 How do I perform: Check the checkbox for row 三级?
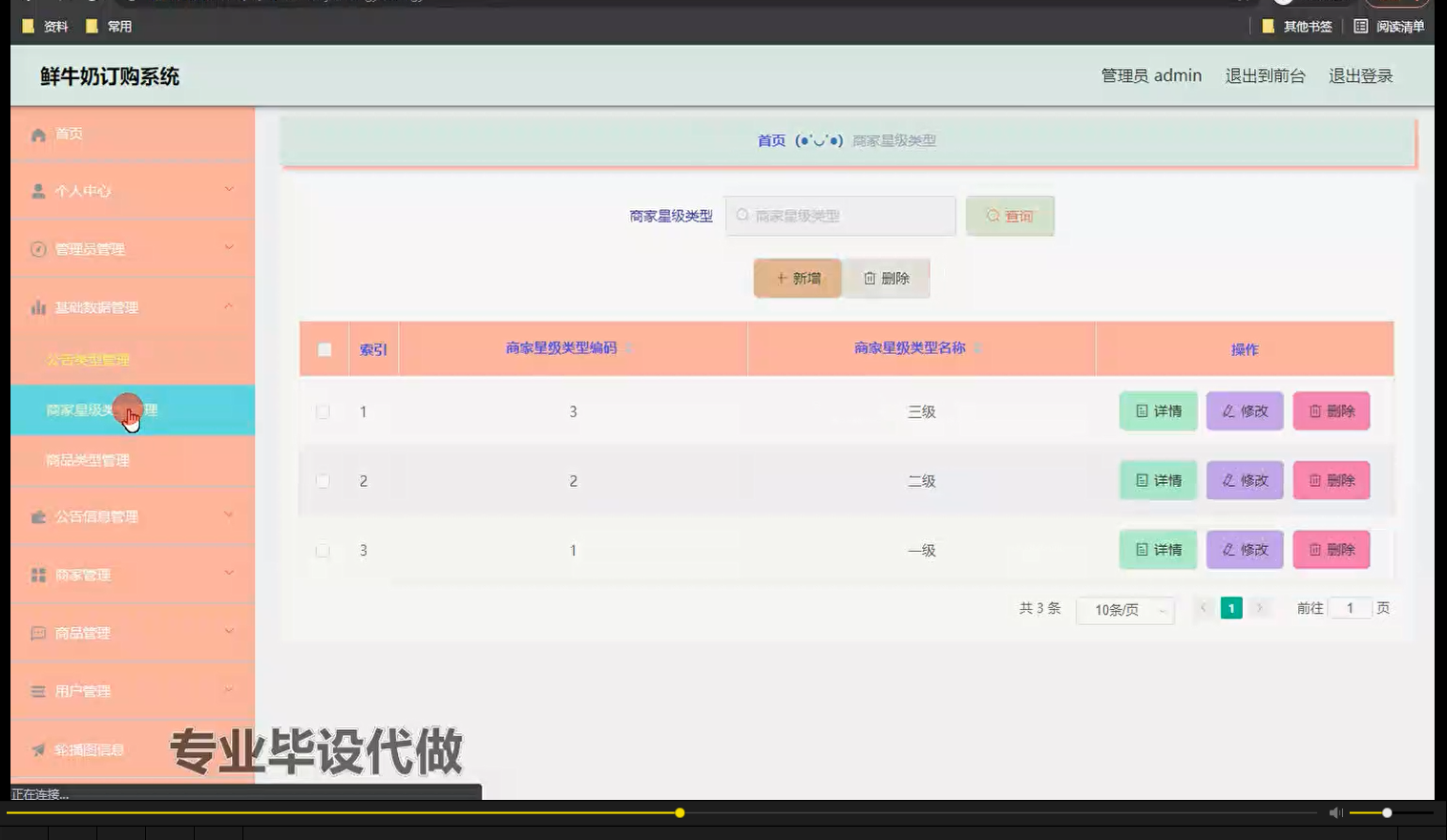tap(323, 411)
